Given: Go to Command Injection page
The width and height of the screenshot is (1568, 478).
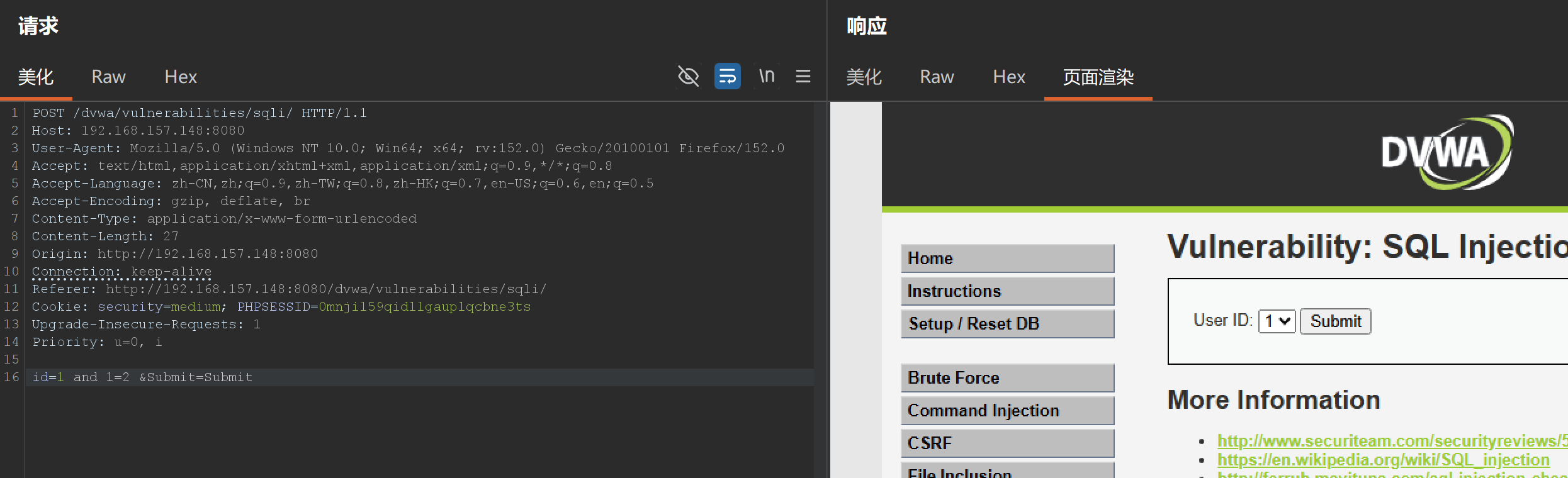Looking at the screenshot, I should [1007, 411].
